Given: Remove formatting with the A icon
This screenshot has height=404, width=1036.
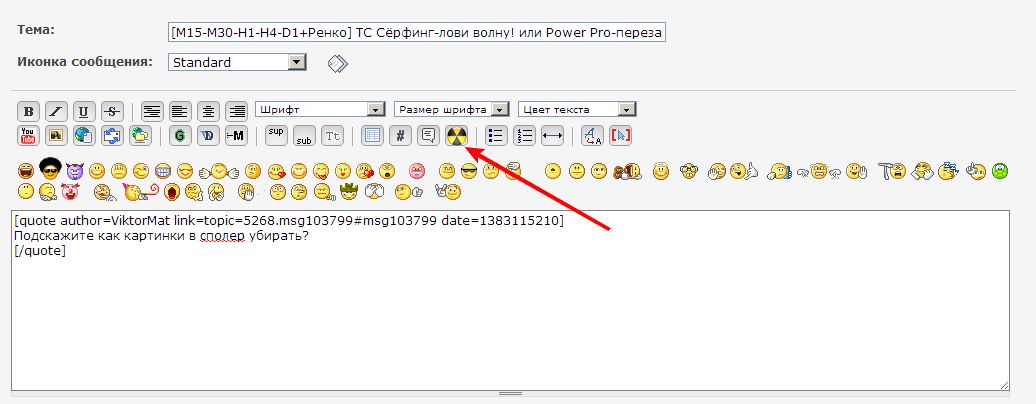Looking at the screenshot, I should point(592,136).
